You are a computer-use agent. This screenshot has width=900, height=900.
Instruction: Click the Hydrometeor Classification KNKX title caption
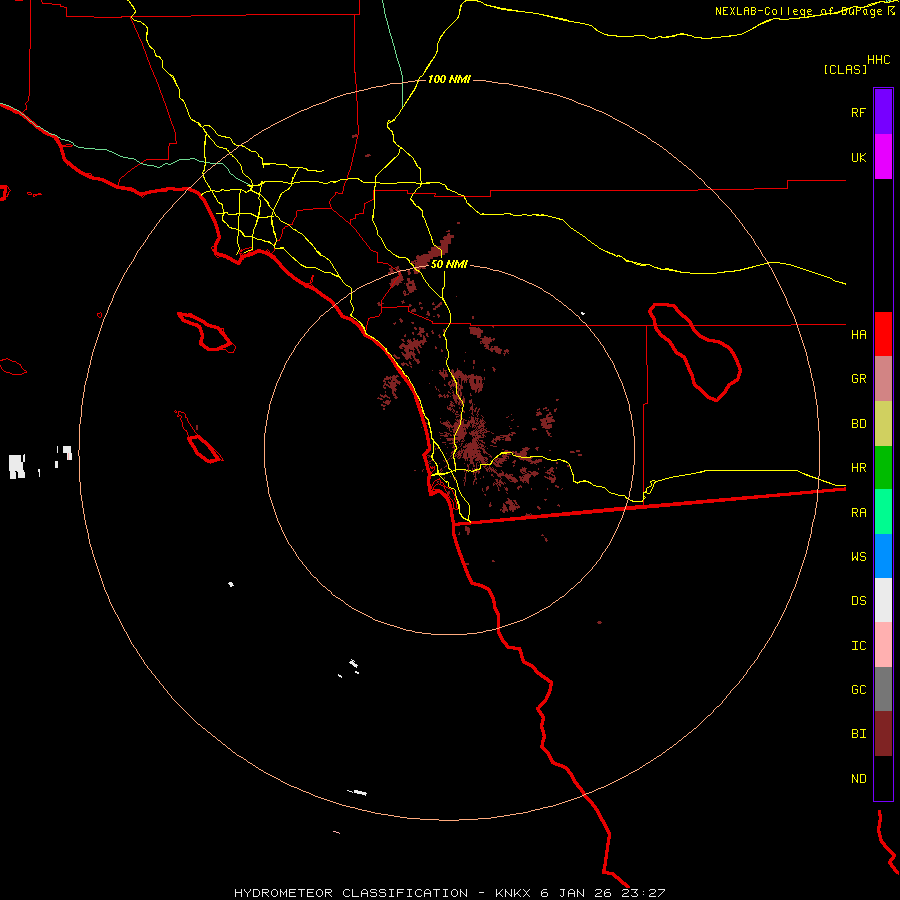450,893
